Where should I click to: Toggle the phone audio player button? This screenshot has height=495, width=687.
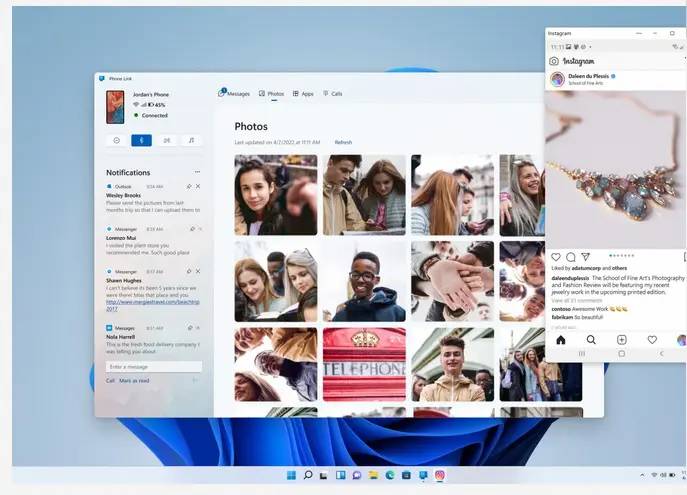(191, 141)
